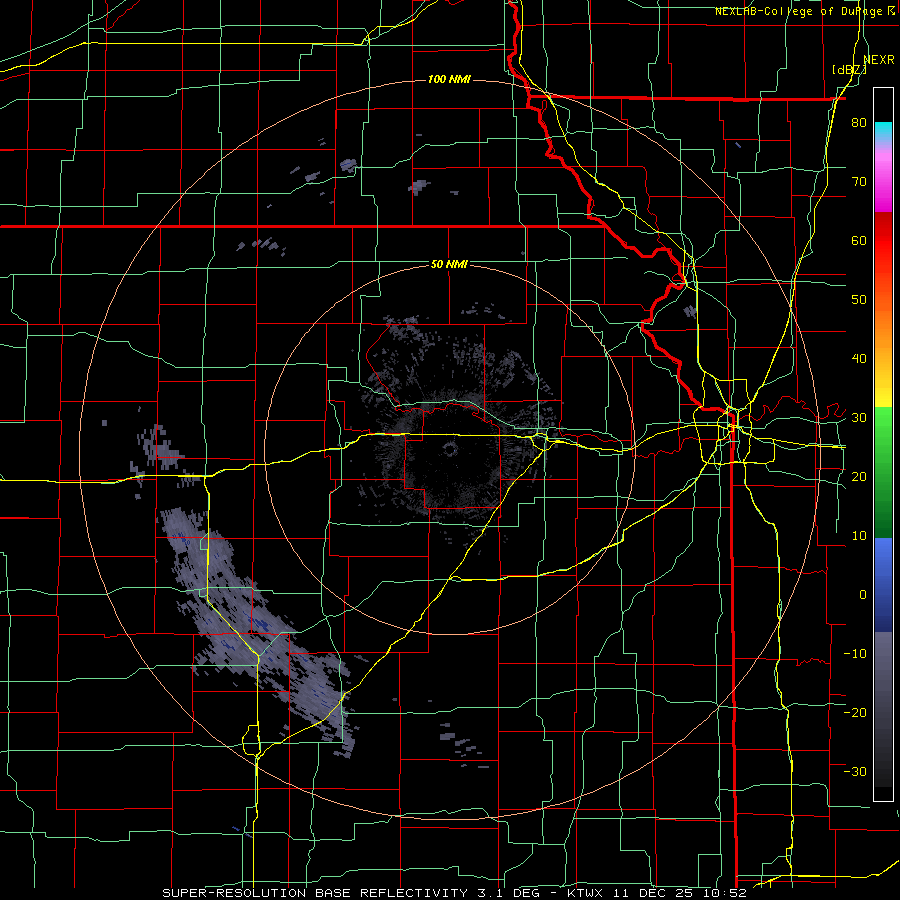The width and height of the screenshot is (900, 900).
Task: Click the -30 value on the dBZ scale
Action: (855, 771)
